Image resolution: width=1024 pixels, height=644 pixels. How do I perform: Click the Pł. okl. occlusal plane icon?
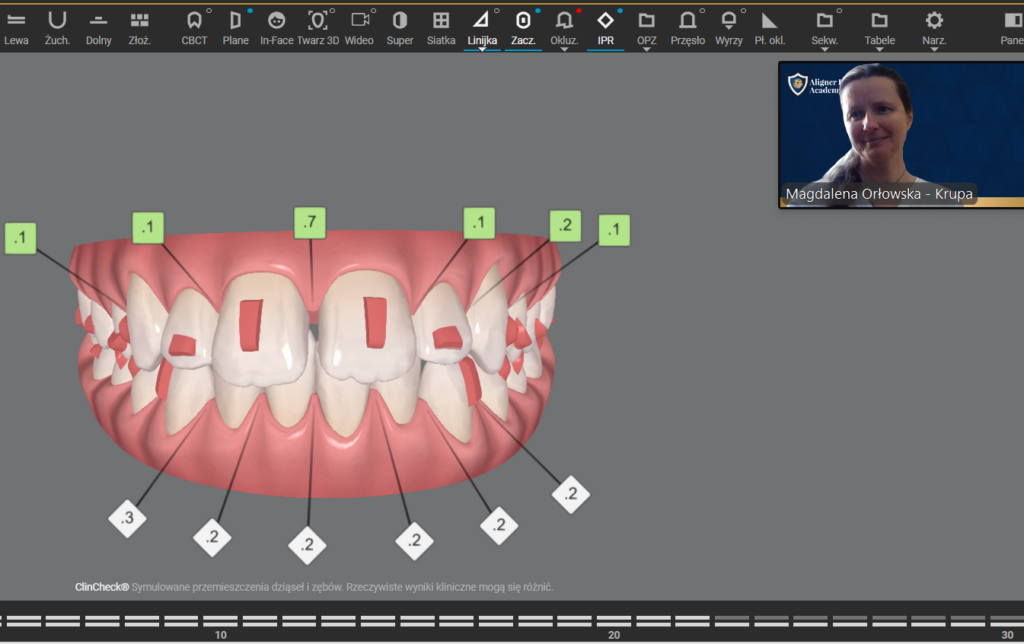coord(768,26)
